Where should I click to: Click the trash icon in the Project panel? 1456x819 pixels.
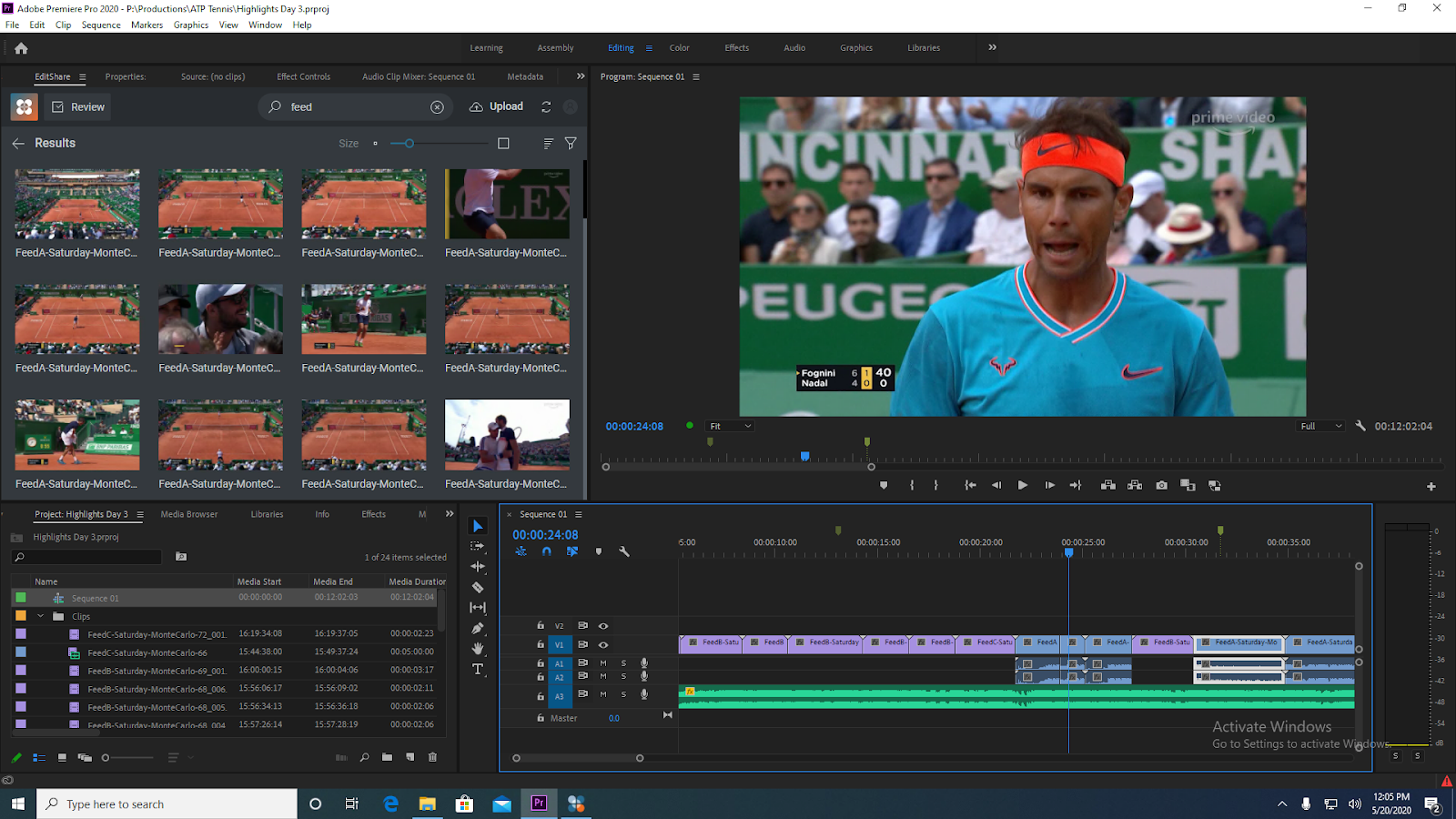432,757
